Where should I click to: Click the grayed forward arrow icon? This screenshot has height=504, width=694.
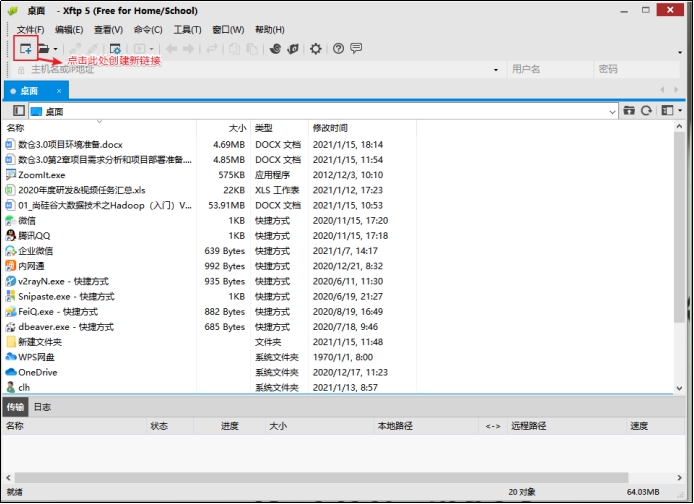click(189, 49)
